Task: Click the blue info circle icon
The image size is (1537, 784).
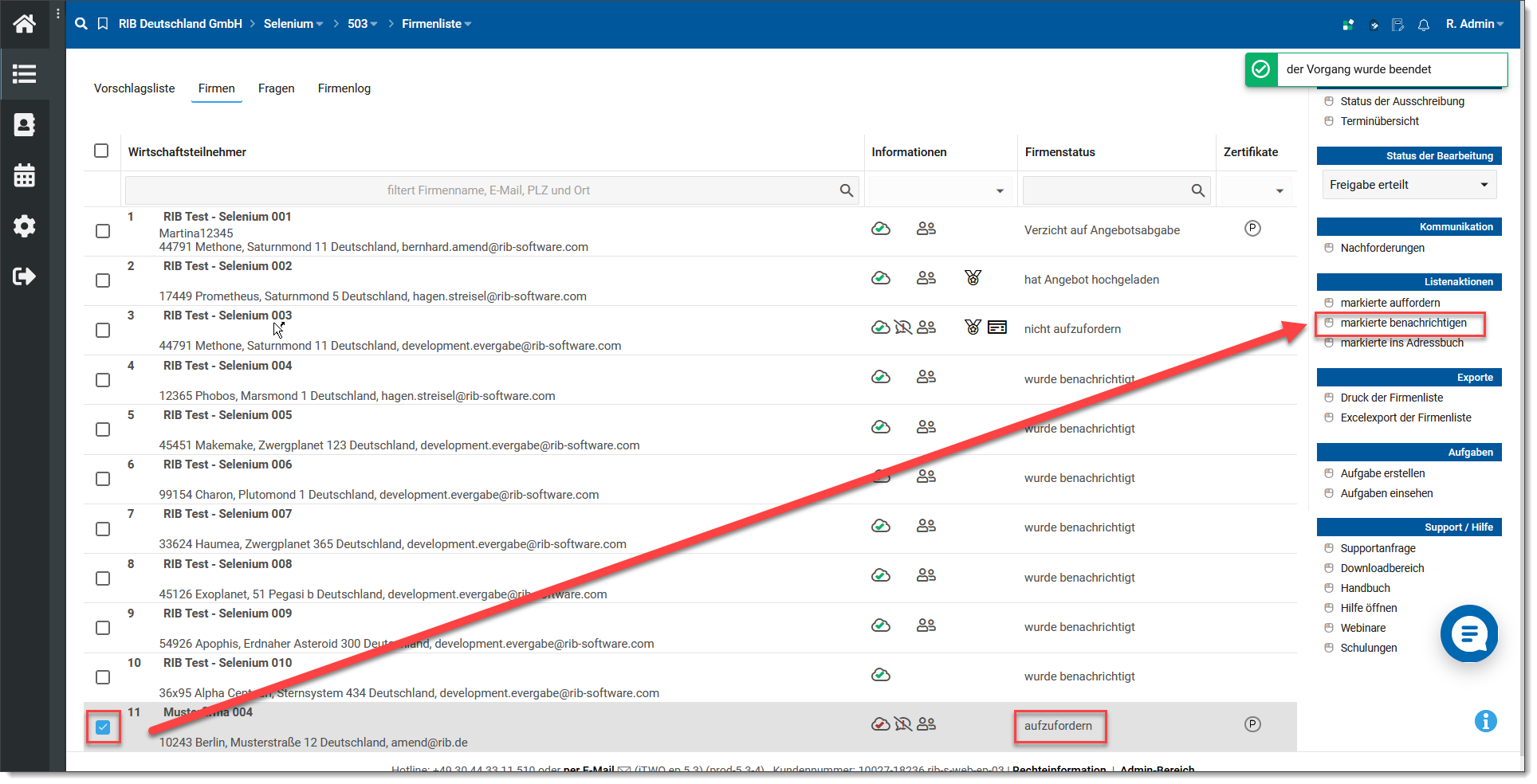Action: (x=1486, y=721)
